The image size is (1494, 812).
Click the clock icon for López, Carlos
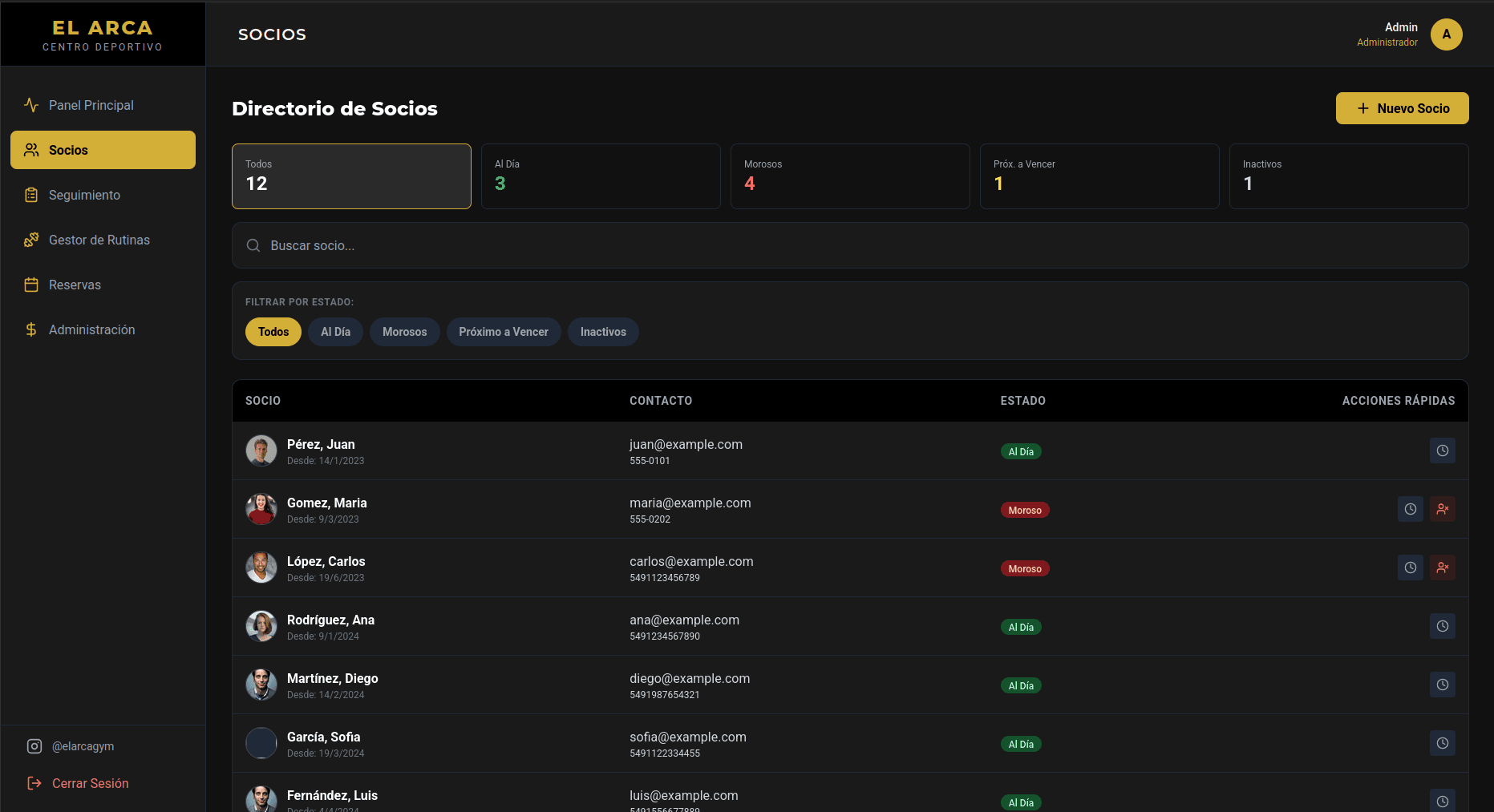click(x=1410, y=568)
